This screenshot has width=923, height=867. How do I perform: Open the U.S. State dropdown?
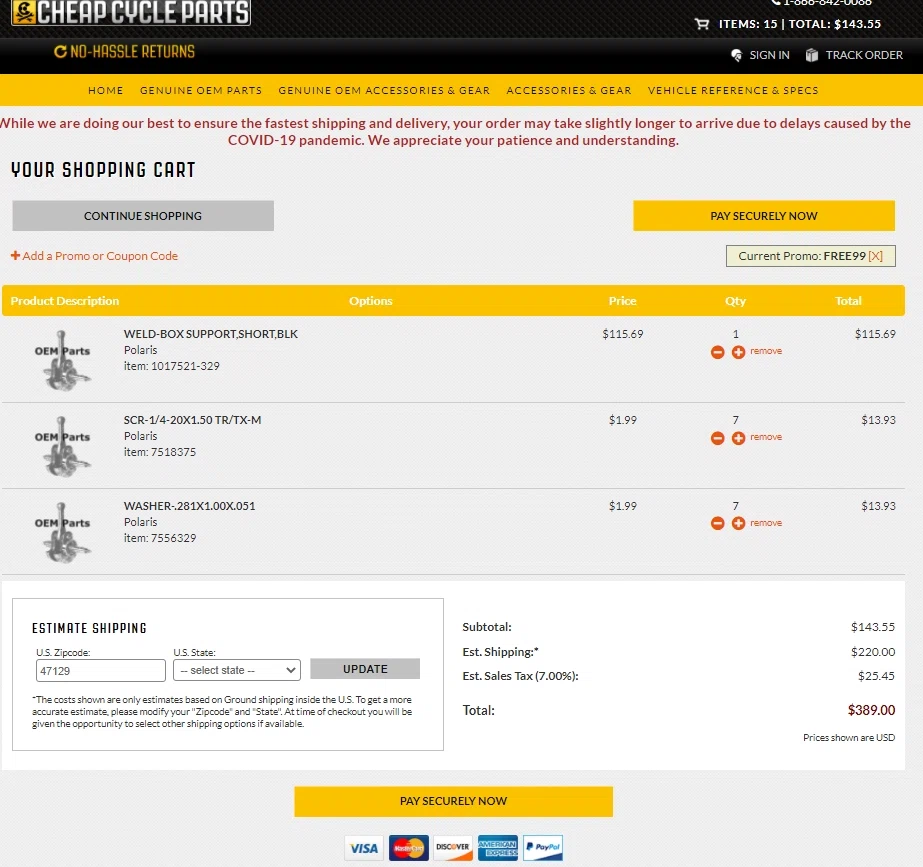237,670
